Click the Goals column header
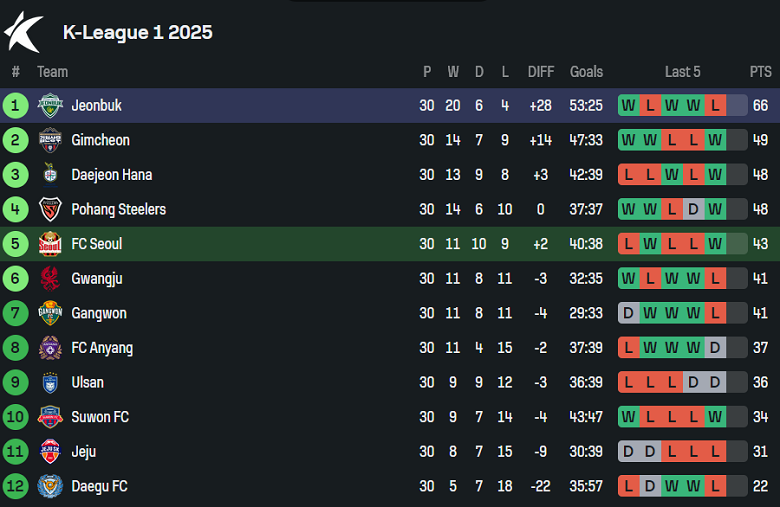Screen dimensions: 780x507 [586, 72]
